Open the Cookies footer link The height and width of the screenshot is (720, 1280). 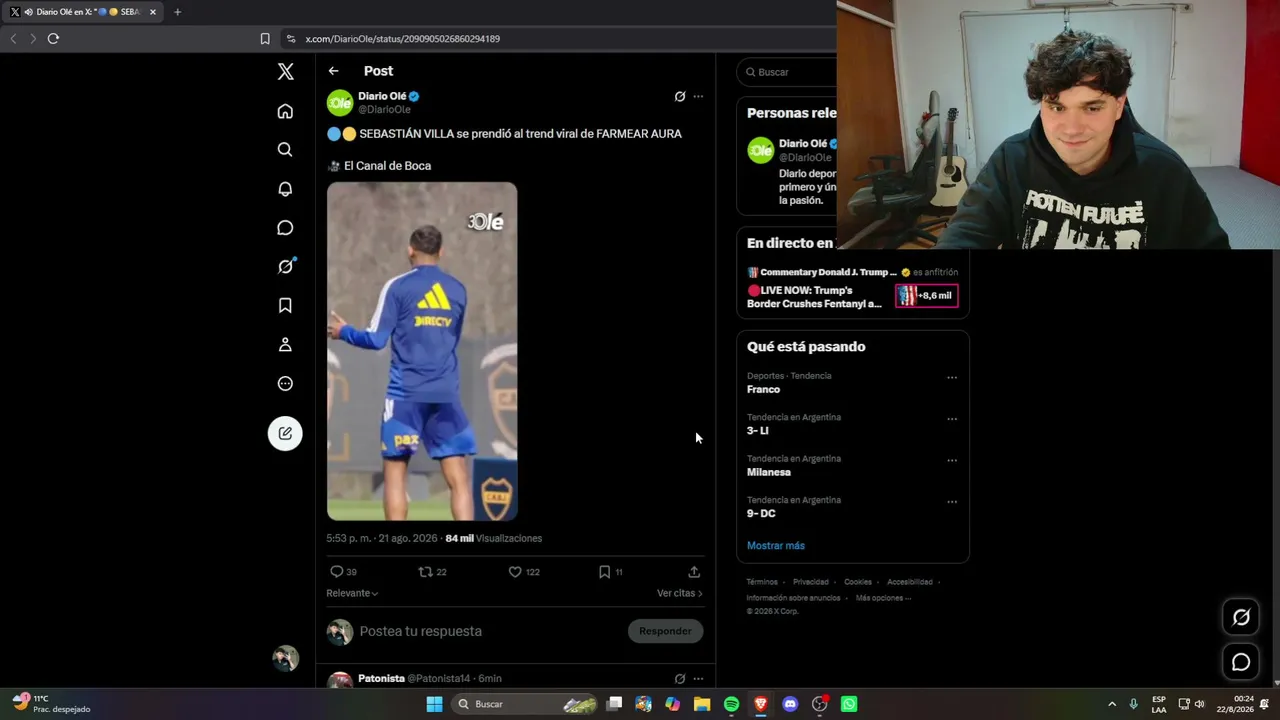coord(858,582)
